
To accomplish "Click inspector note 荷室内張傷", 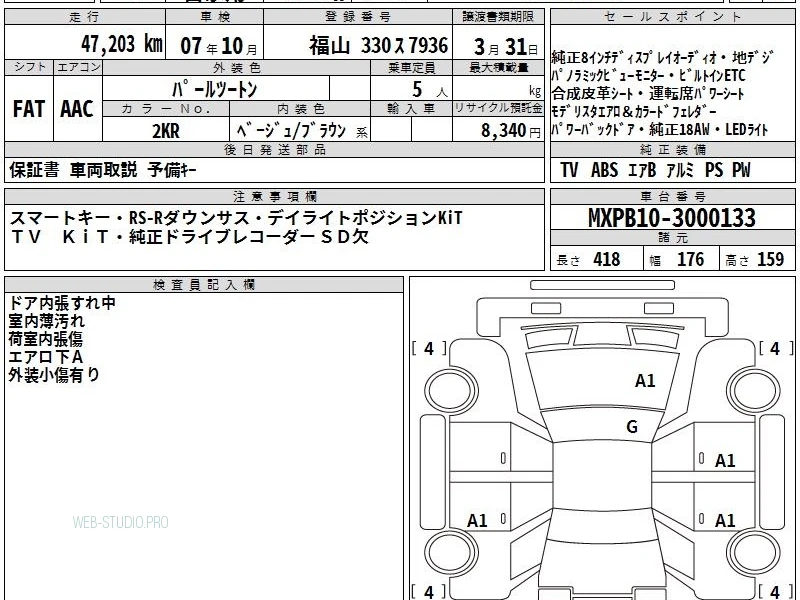I will click(45, 339).
